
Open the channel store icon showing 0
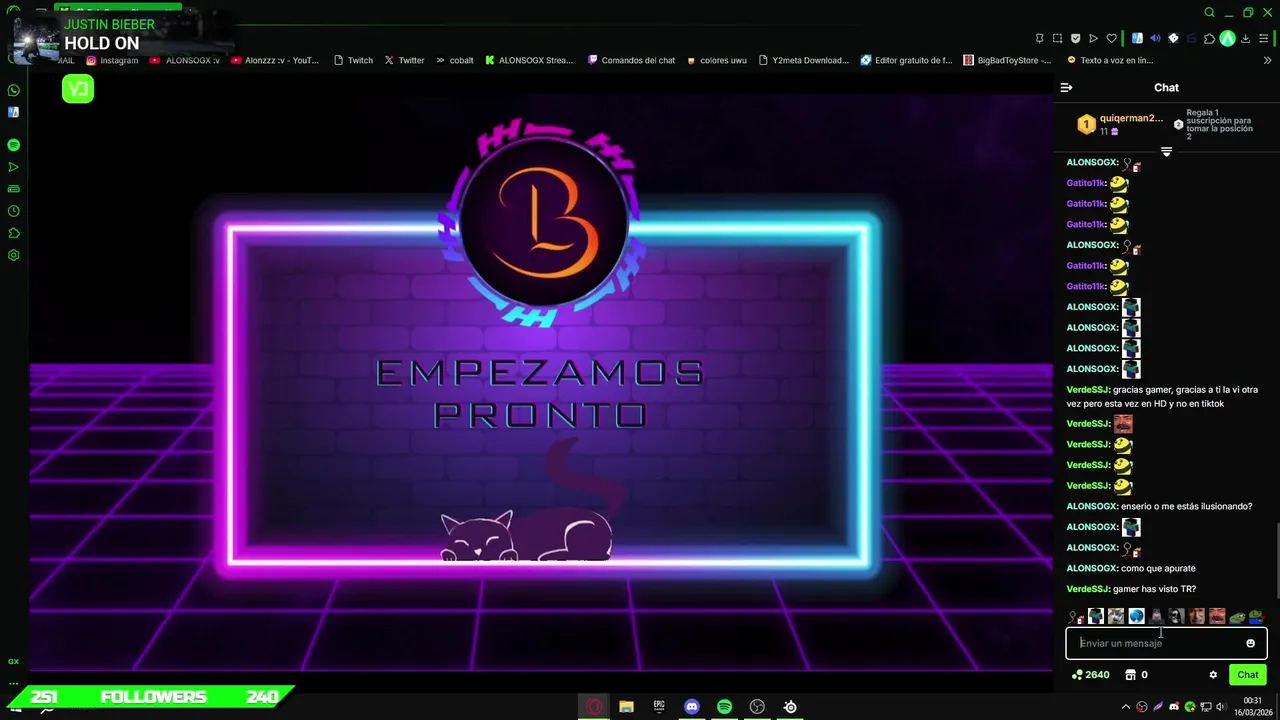pyautogui.click(x=1136, y=675)
